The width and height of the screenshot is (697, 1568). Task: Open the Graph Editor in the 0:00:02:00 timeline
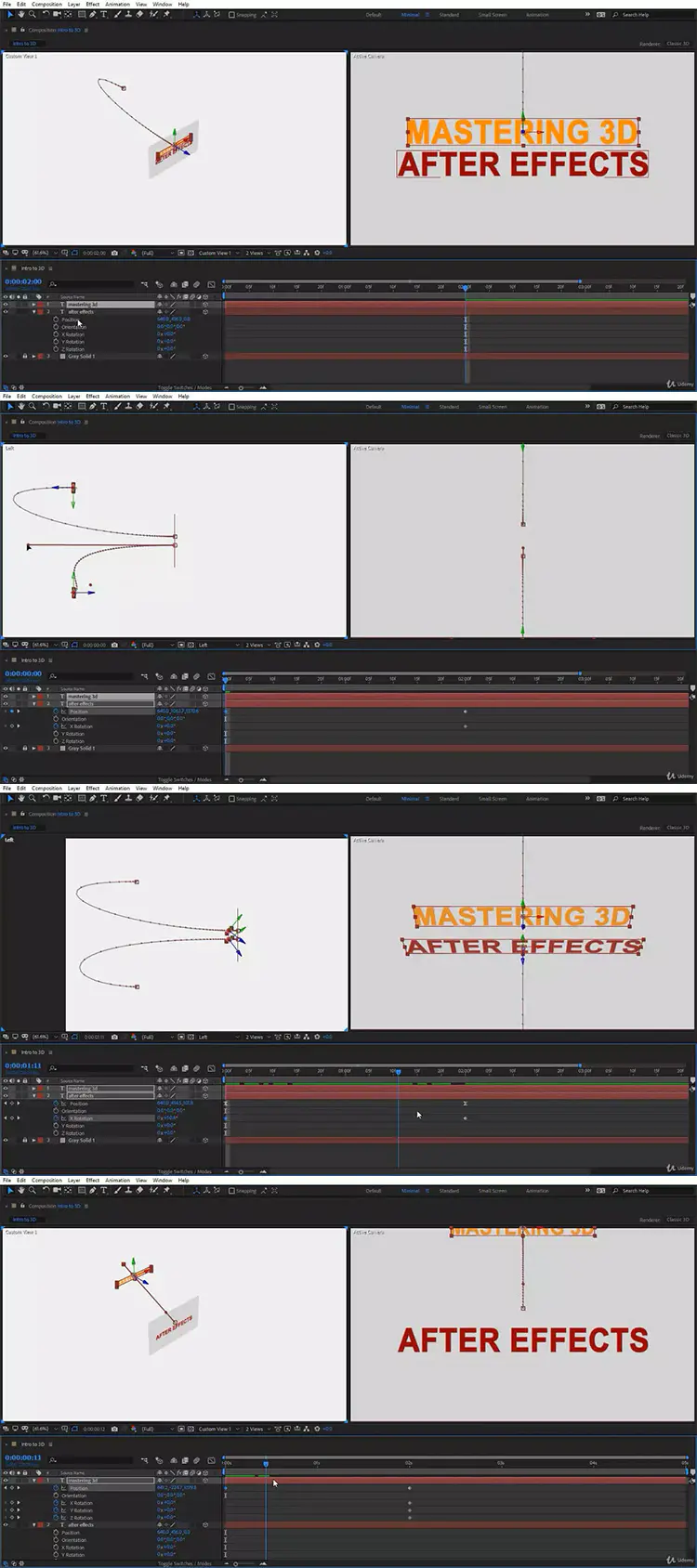[211, 284]
